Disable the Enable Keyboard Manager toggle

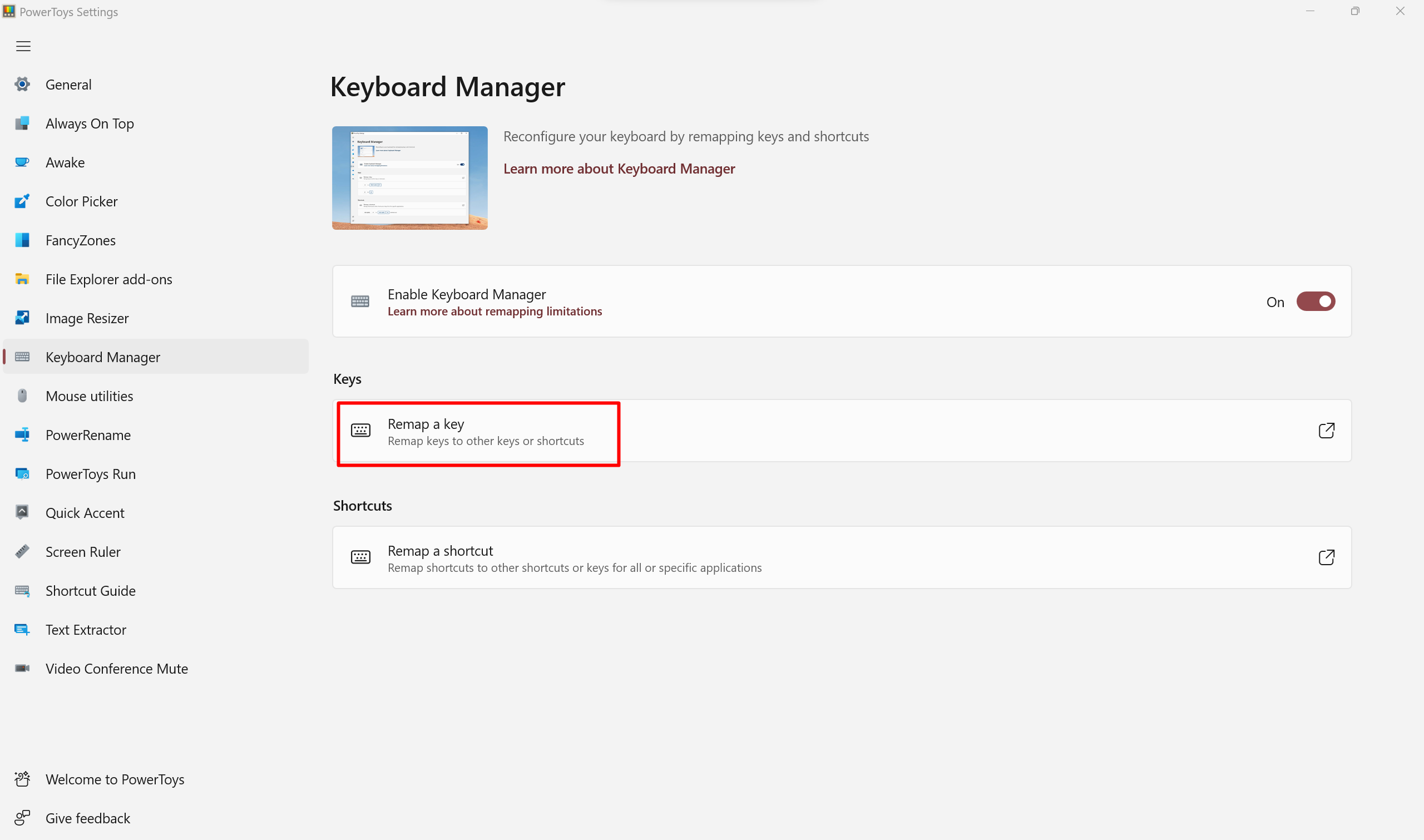click(x=1316, y=301)
